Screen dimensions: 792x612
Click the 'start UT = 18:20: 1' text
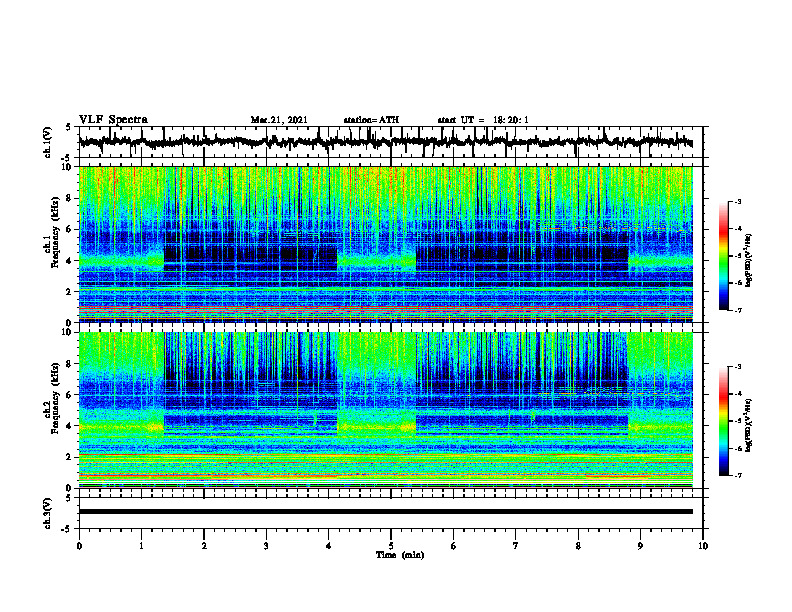(x=483, y=120)
